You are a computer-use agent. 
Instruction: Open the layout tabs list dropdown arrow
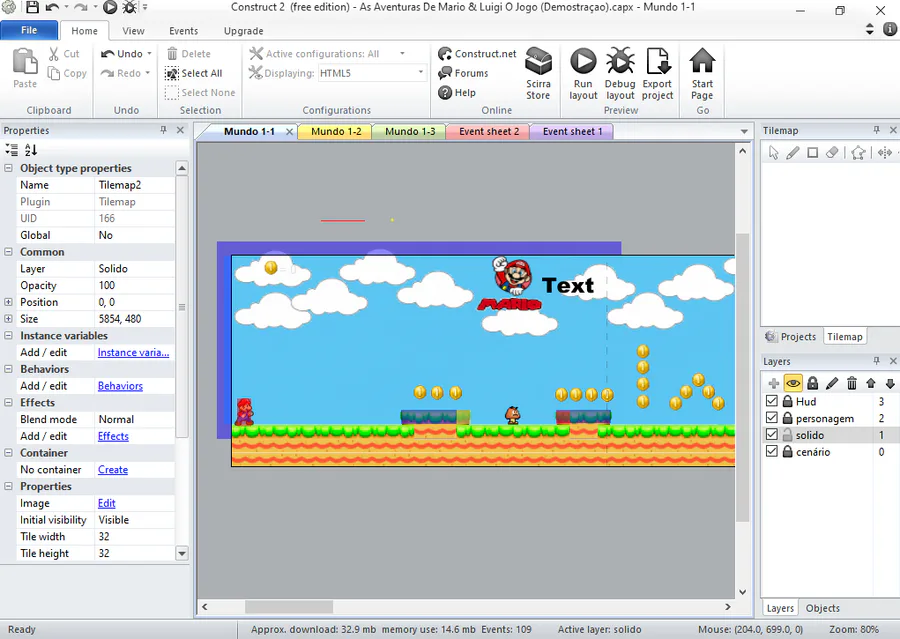point(744,131)
